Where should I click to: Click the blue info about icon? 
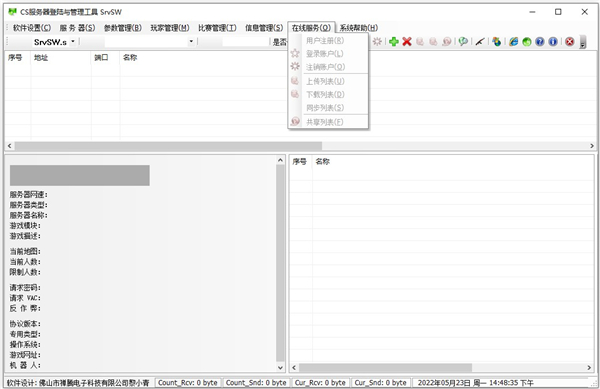point(553,42)
